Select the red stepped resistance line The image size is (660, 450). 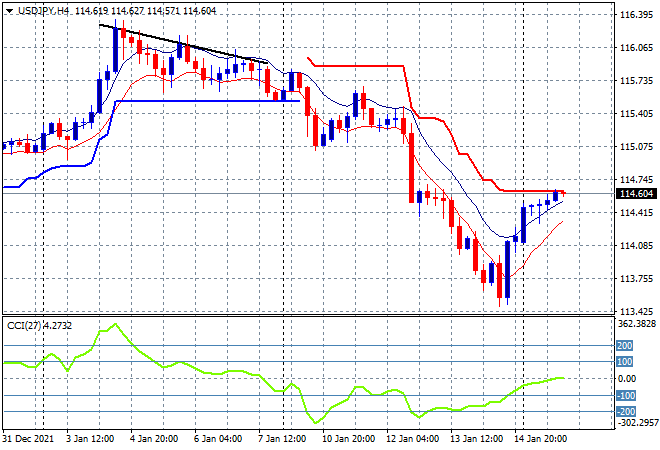[x=360, y=66]
